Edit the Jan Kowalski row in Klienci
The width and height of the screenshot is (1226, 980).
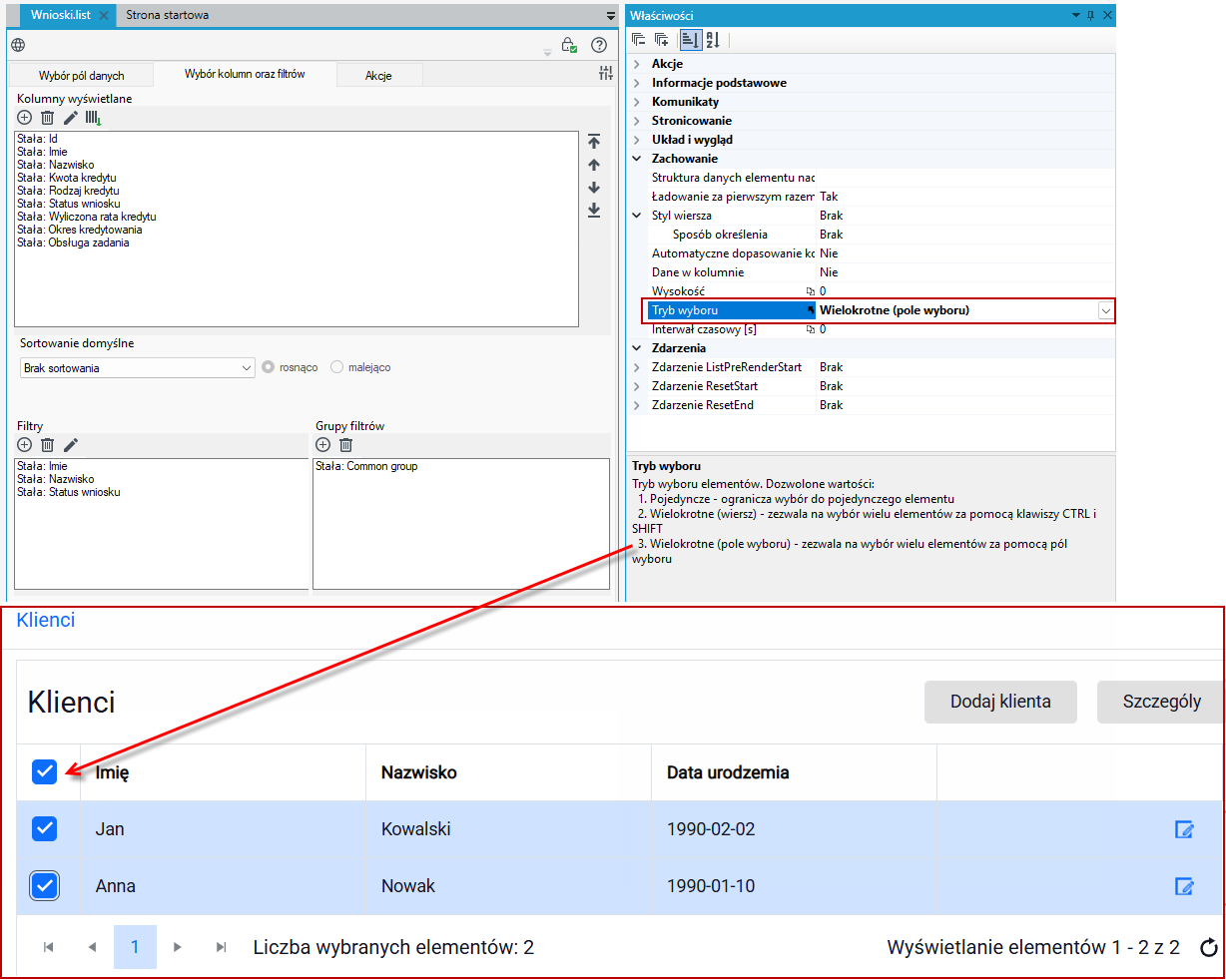pos(1184,829)
